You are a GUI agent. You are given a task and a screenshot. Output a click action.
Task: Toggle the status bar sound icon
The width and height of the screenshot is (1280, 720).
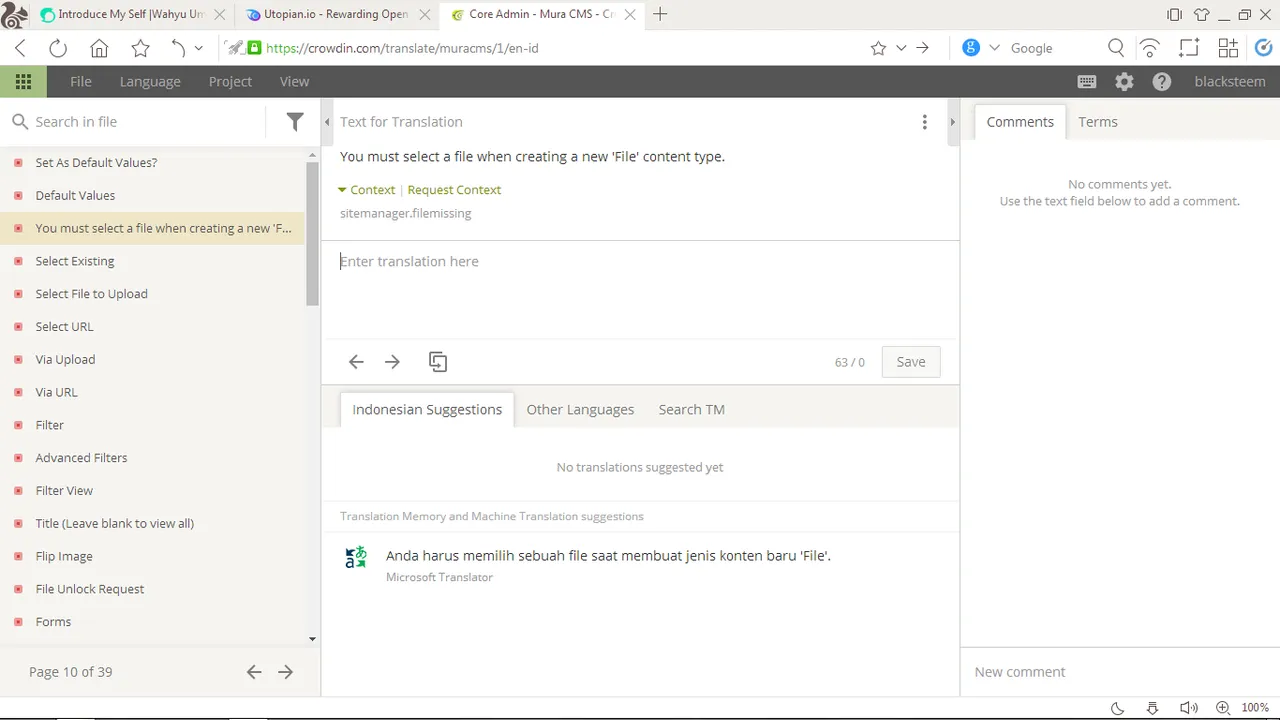click(1188, 708)
